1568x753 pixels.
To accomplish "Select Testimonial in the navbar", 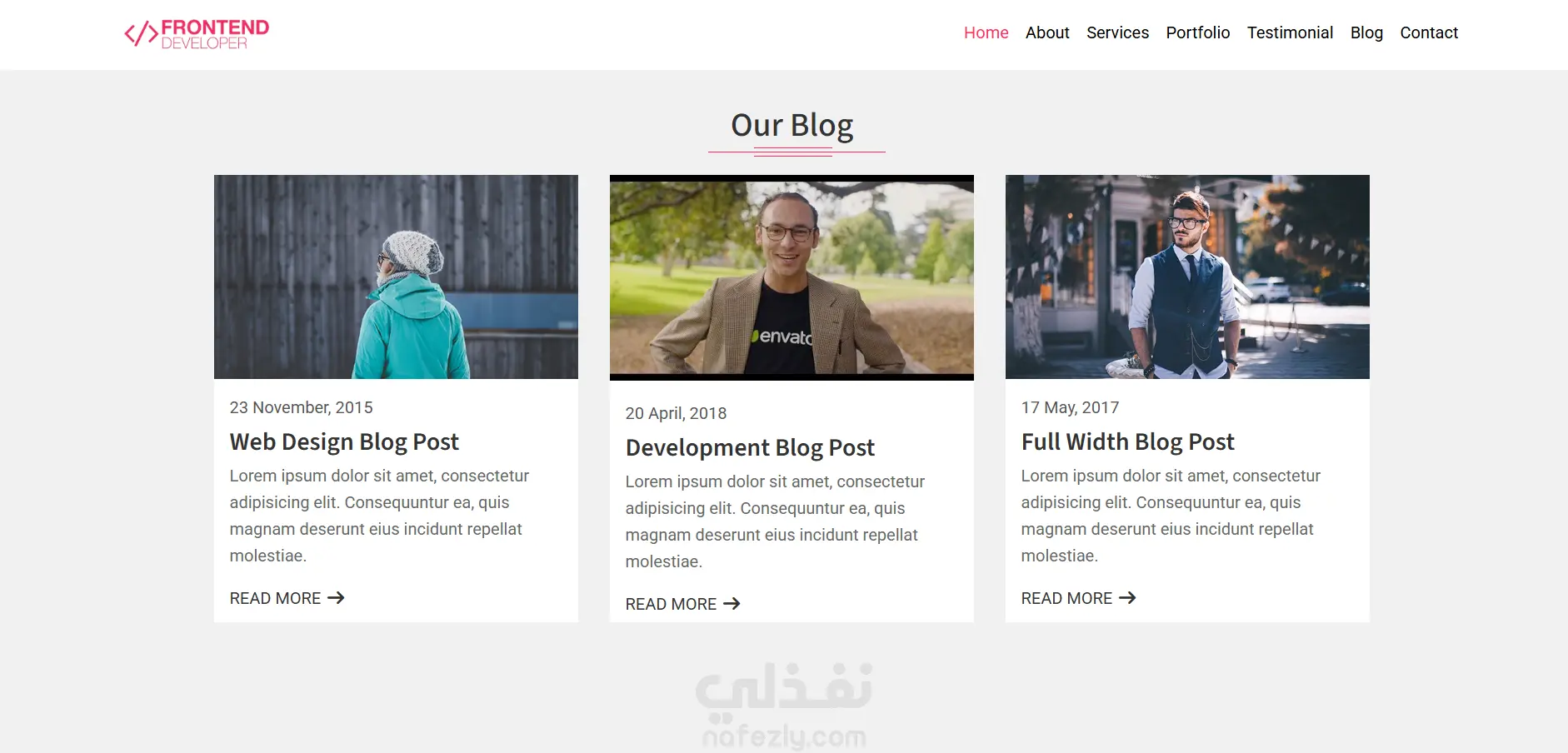I will (x=1290, y=32).
